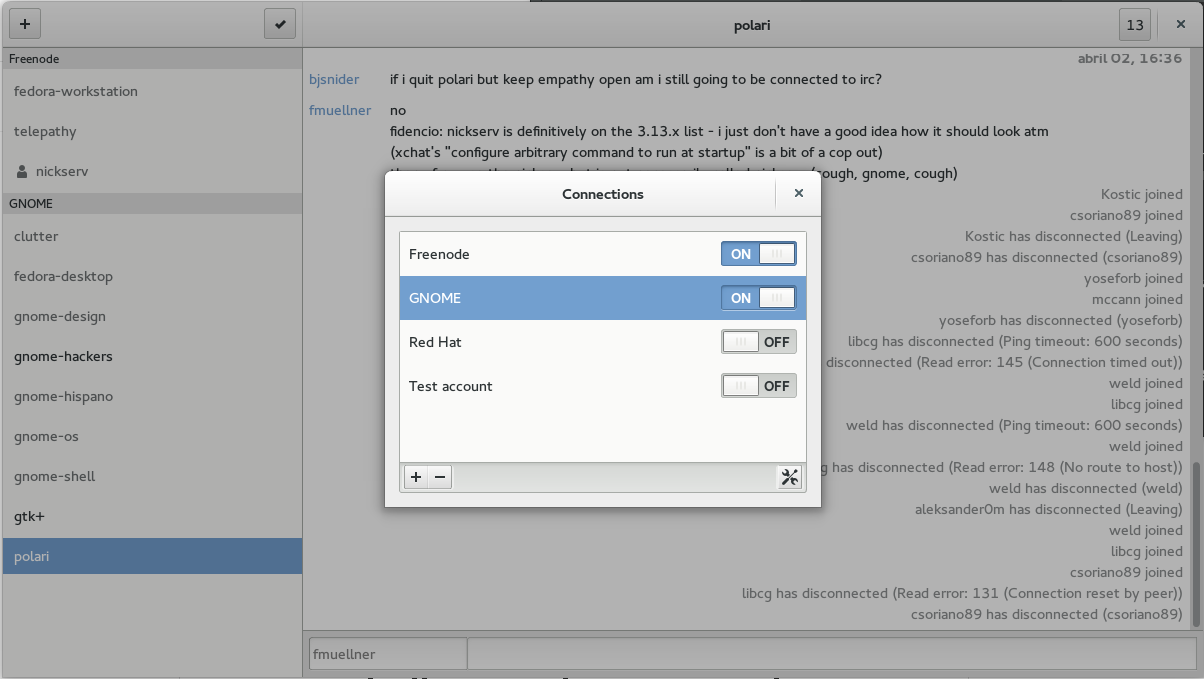
Task: Click the 'mccann joined' status line
Action: [1137, 299]
